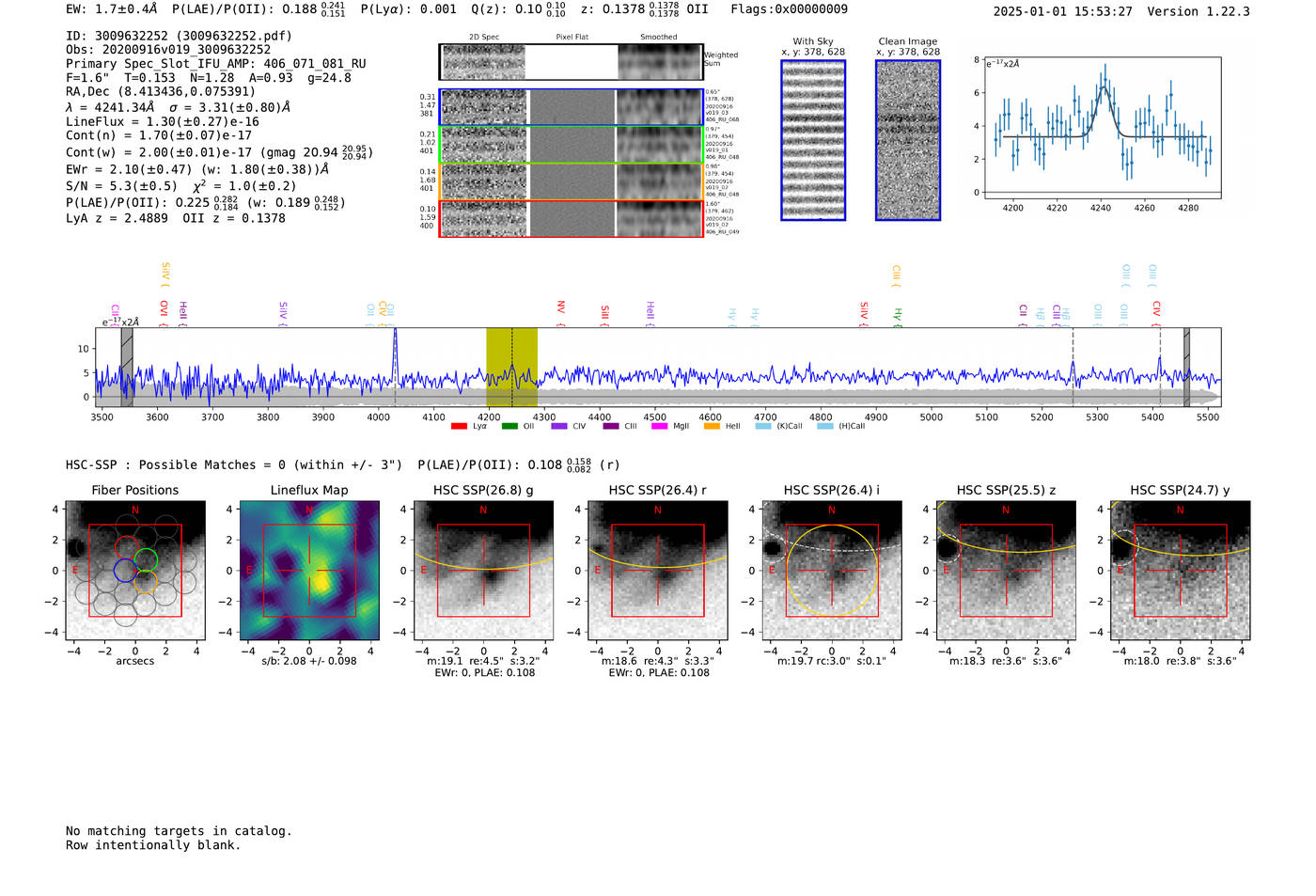Open the HSC SSP(26.4) r cutout
The width and height of the screenshot is (1316, 896).
658,570
